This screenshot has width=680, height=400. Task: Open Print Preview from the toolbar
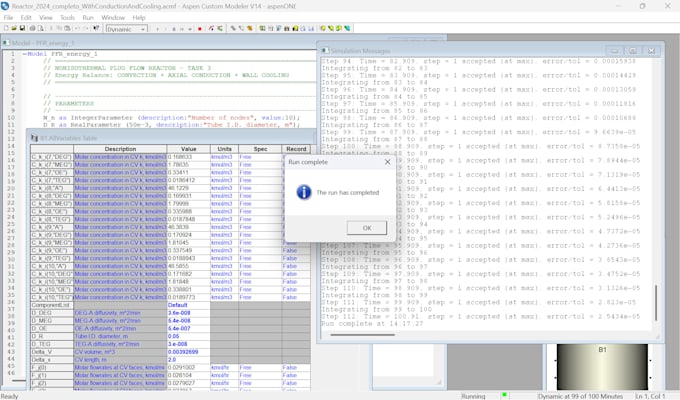pyautogui.click(x=40, y=28)
